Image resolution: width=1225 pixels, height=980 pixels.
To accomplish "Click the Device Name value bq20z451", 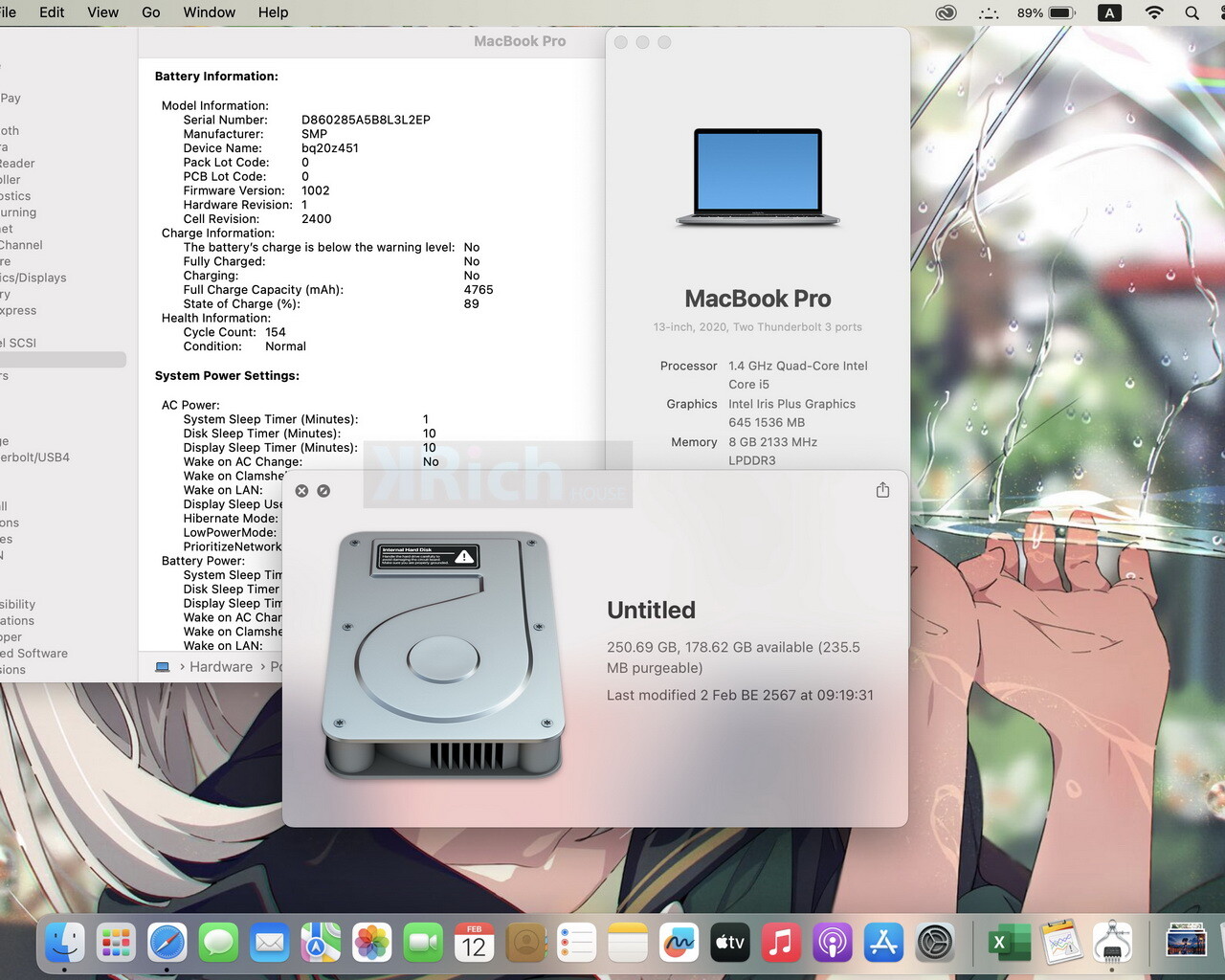I will (330, 148).
